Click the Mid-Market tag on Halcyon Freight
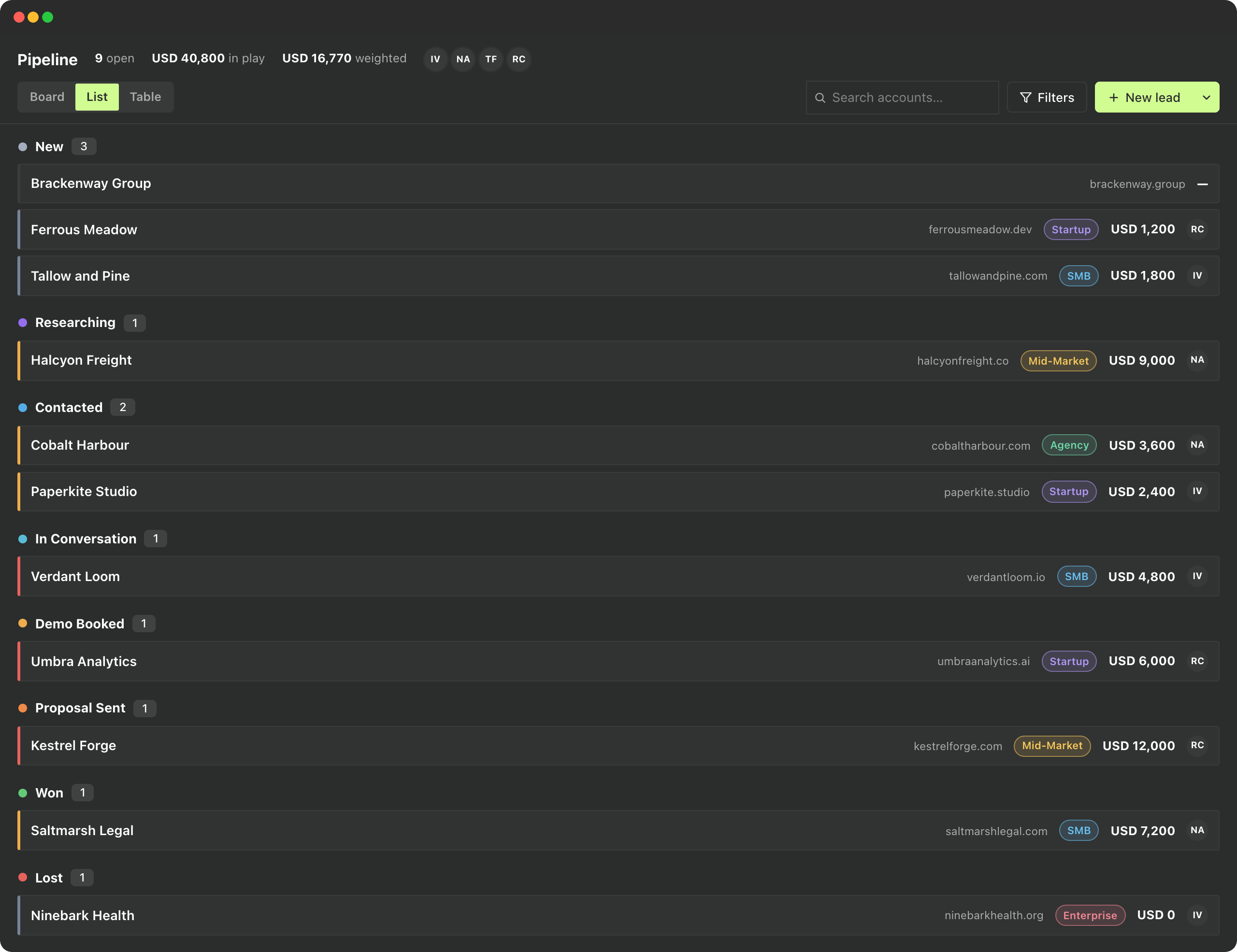 pos(1058,360)
